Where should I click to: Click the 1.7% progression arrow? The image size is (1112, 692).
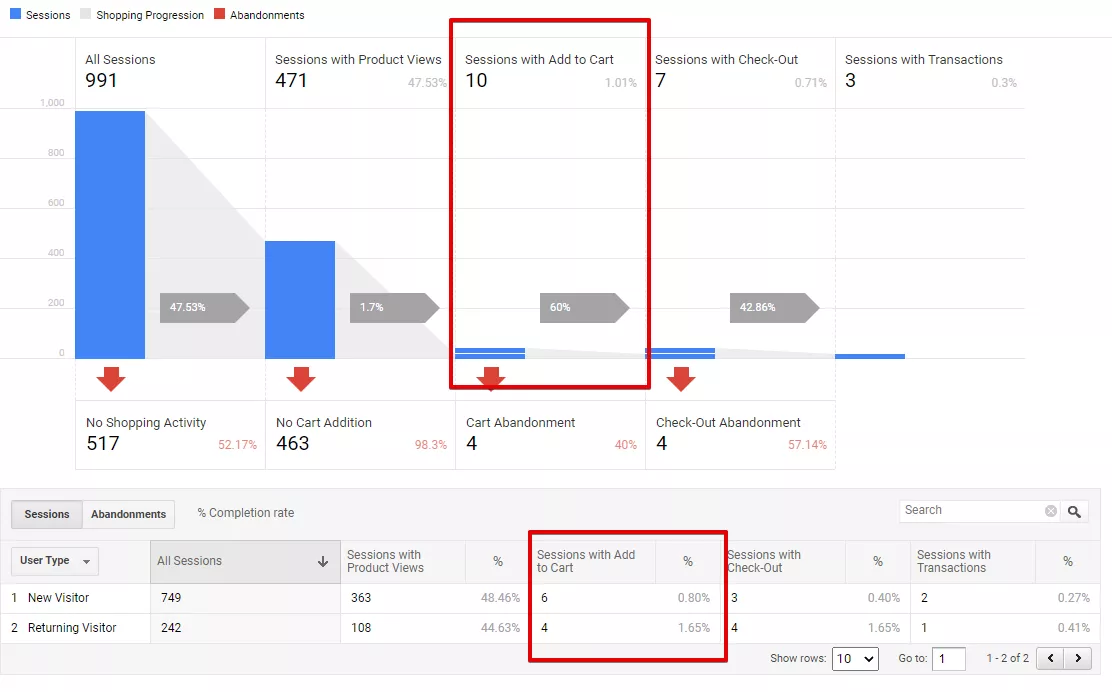click(x=394, y=308)
